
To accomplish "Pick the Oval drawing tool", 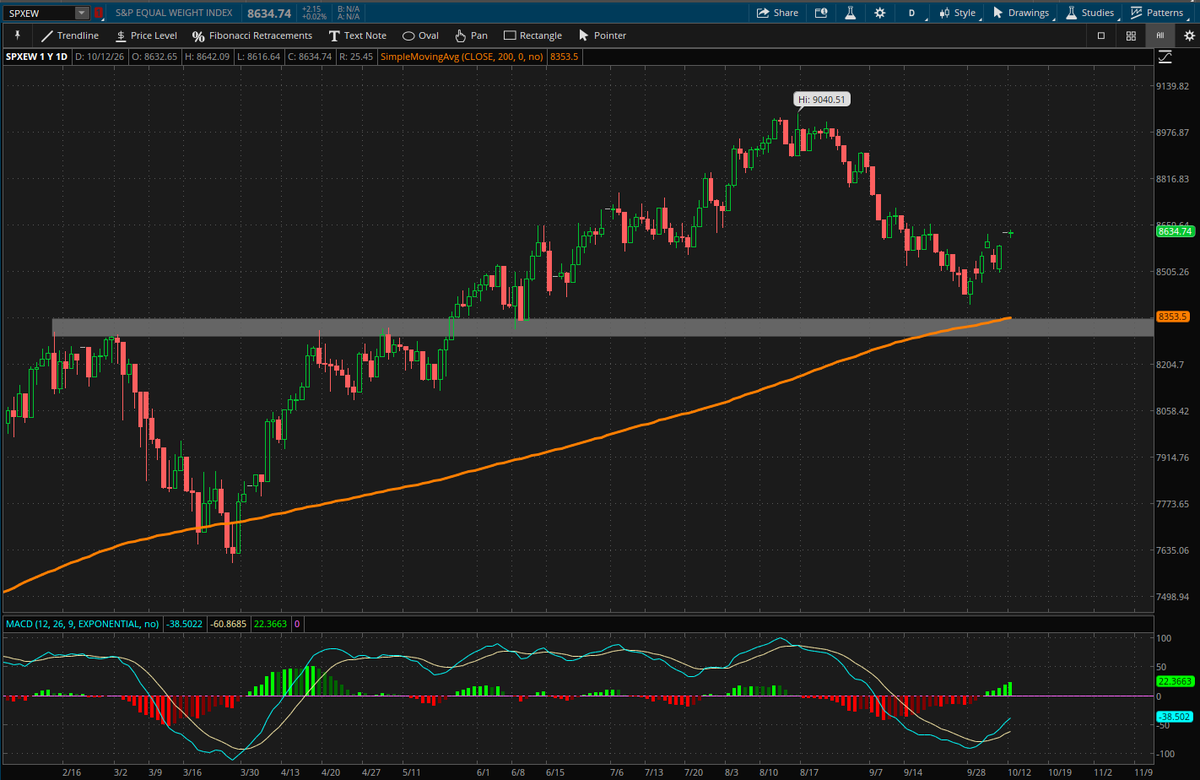I will pyautogui.click(x=421, y=36).
